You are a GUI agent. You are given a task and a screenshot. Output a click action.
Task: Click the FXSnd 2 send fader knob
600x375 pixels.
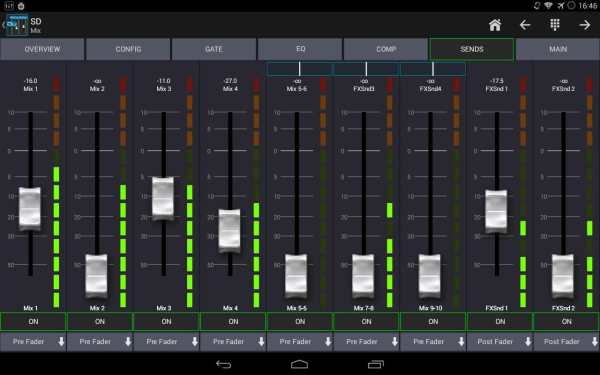563,276
